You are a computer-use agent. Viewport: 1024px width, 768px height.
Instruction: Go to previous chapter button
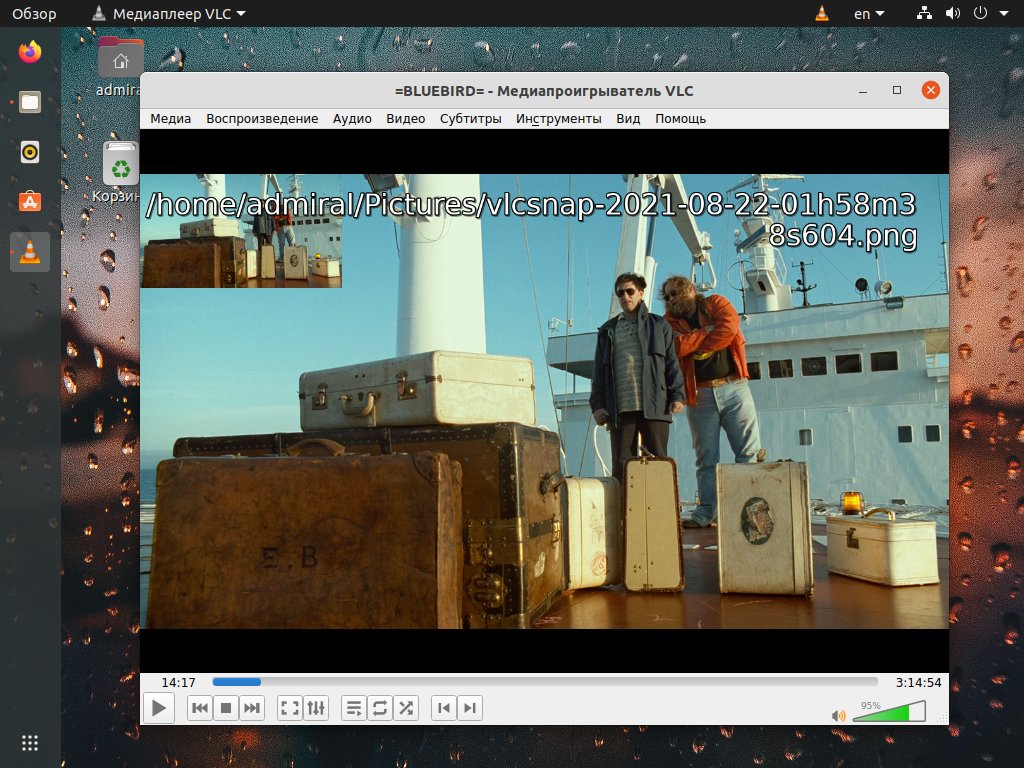(x=444, y=708)
